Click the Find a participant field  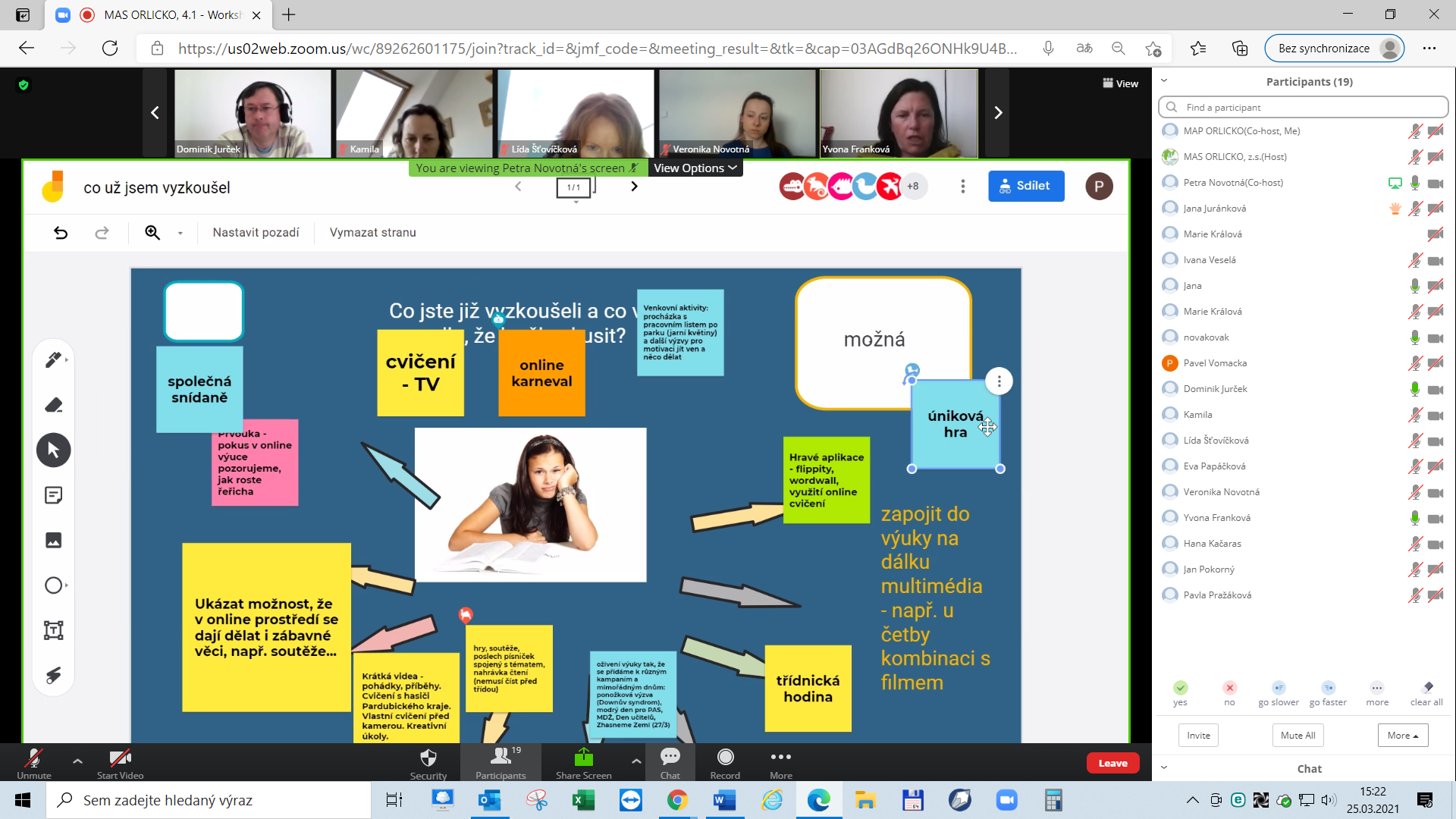1303,108
